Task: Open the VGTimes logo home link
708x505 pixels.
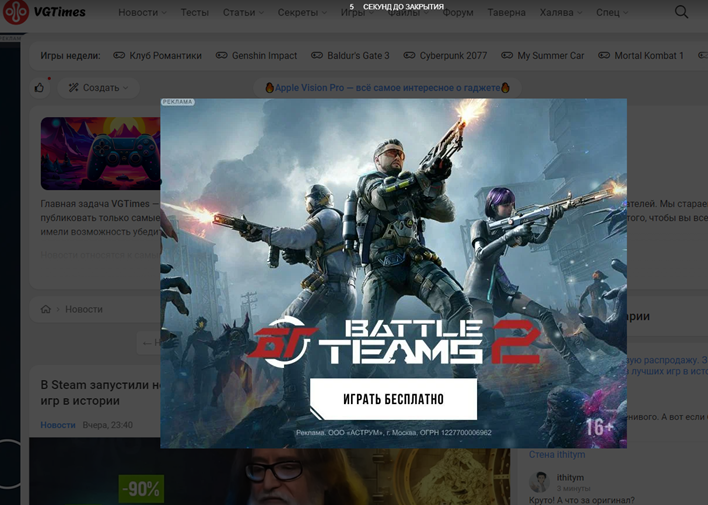Action: coord(44,12)
